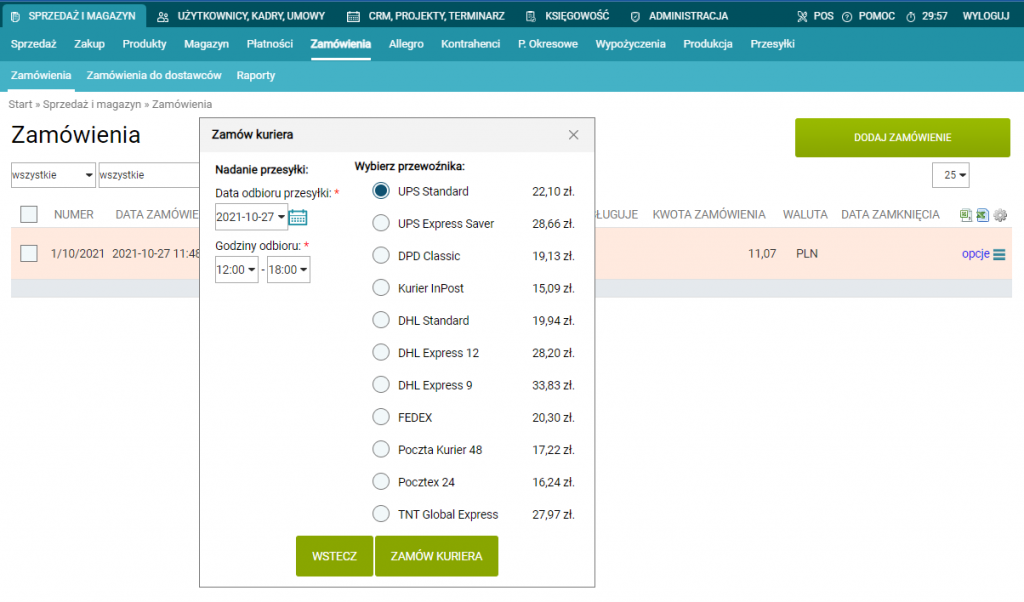
Task: Switch to the Raporty tab
Action: tap(256, 75)
